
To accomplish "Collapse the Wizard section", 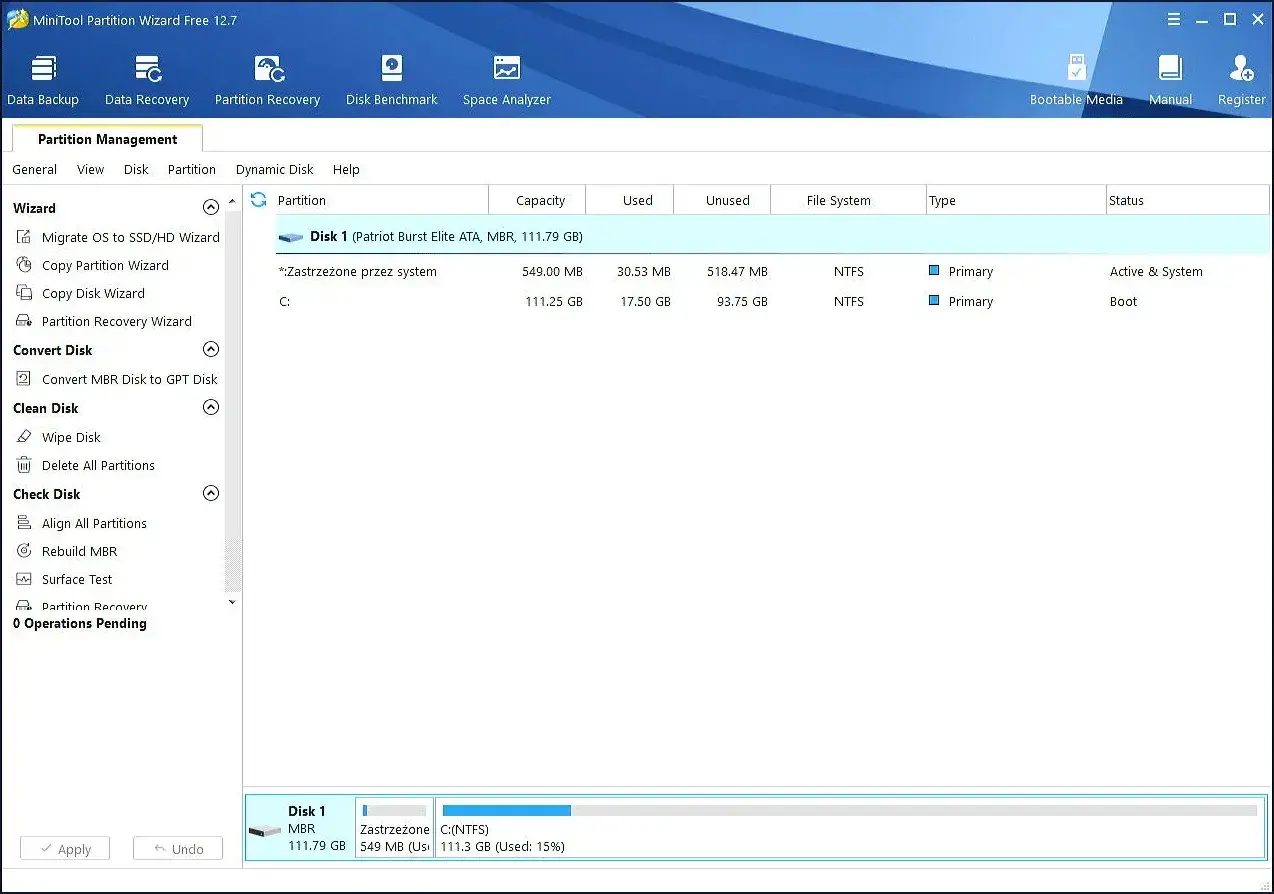I will pos(211,207).
